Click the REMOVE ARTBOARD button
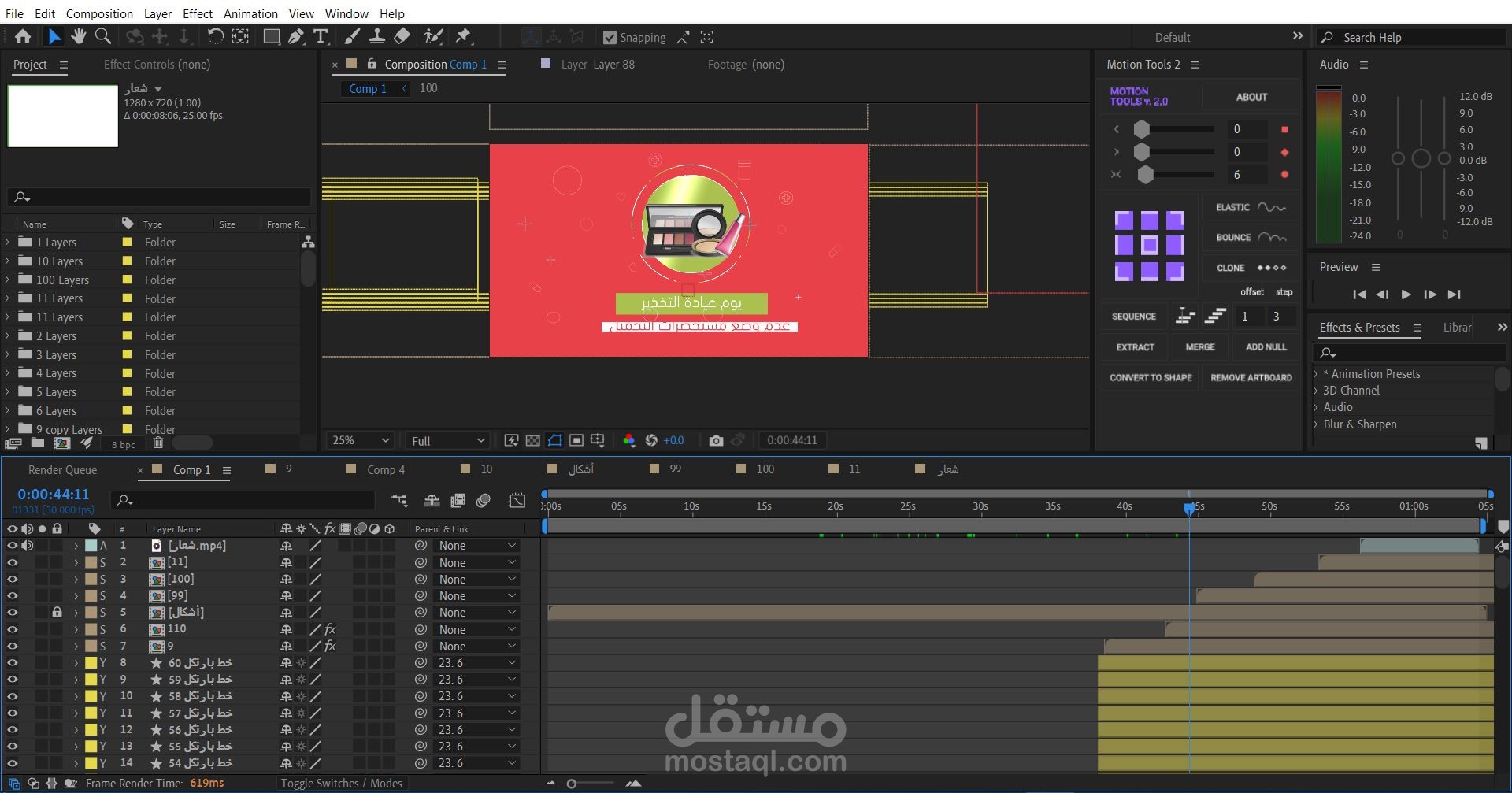This screenshot has height=793, width=1512. pyautogui.click(x=1251, y=377)
